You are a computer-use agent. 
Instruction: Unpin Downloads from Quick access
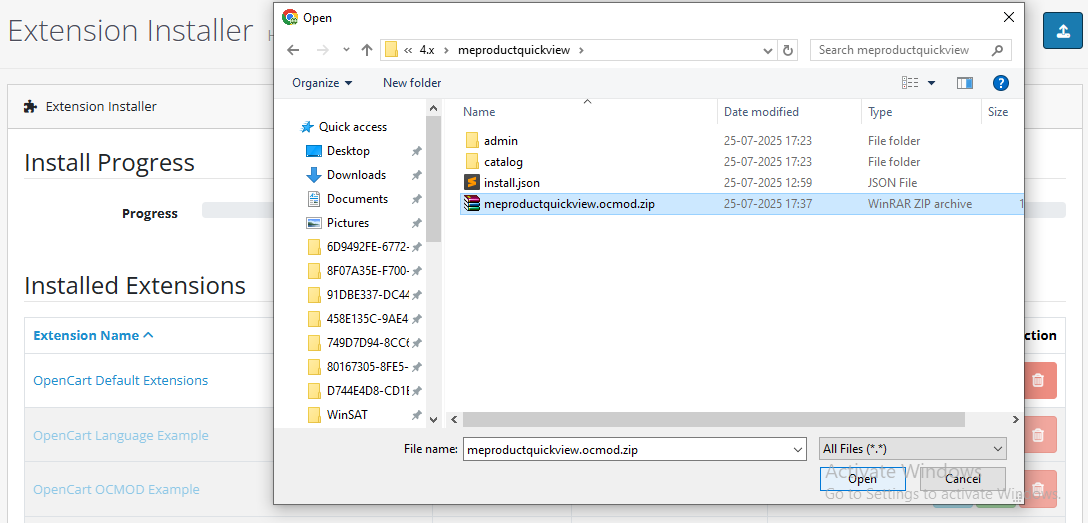[416, 175]
